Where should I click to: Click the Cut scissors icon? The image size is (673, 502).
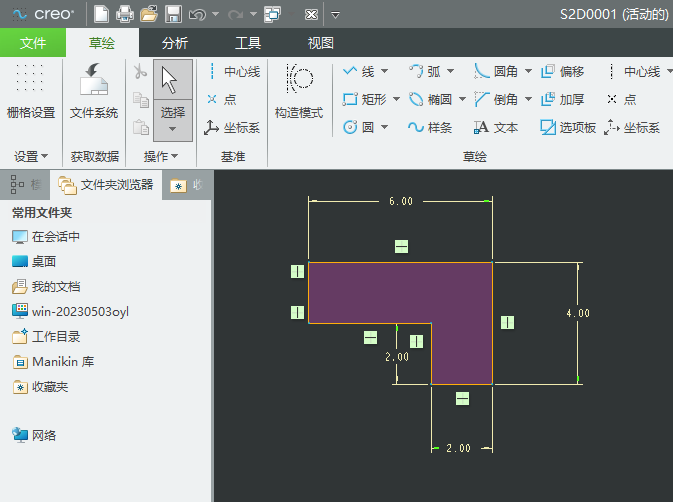(x=140, y=72)
